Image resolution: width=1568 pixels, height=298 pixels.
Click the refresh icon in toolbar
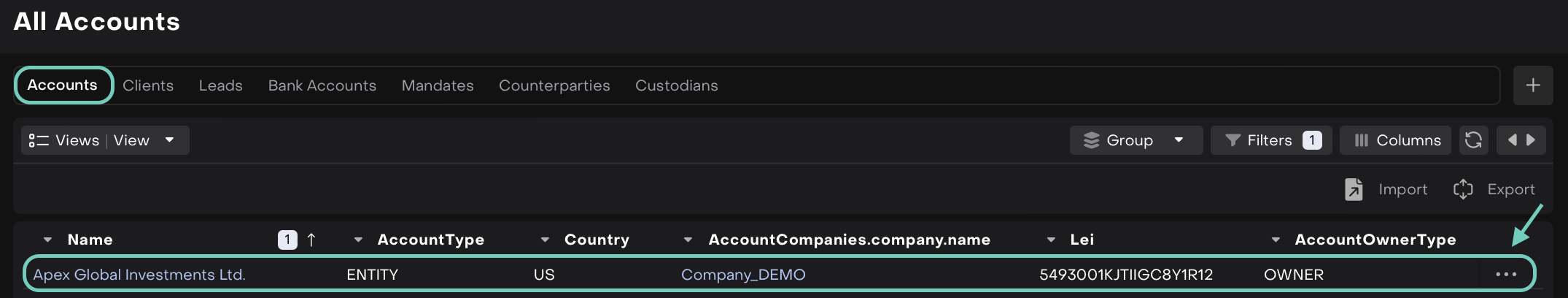click(1473, 140)
